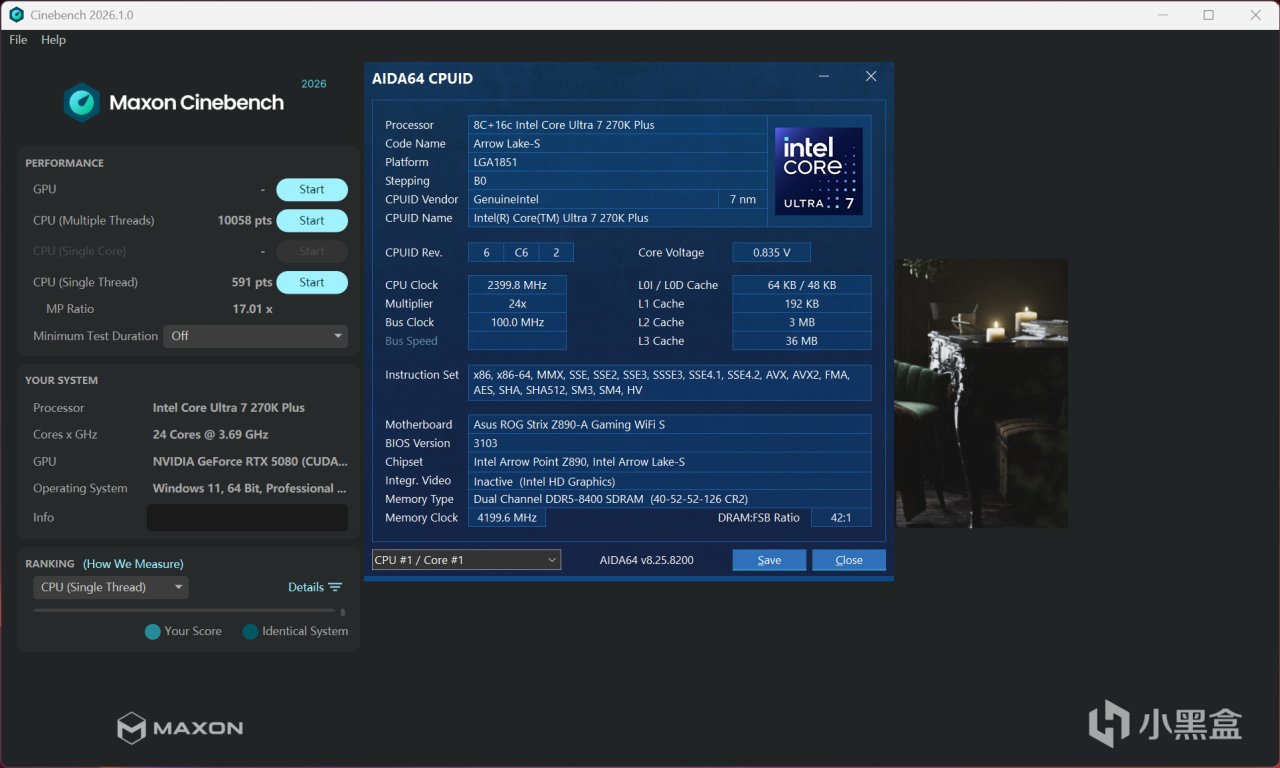The image size is (1280, 768).
Task: Click the L1 Cache value 192 KB
Action: (x=802, y=304)
